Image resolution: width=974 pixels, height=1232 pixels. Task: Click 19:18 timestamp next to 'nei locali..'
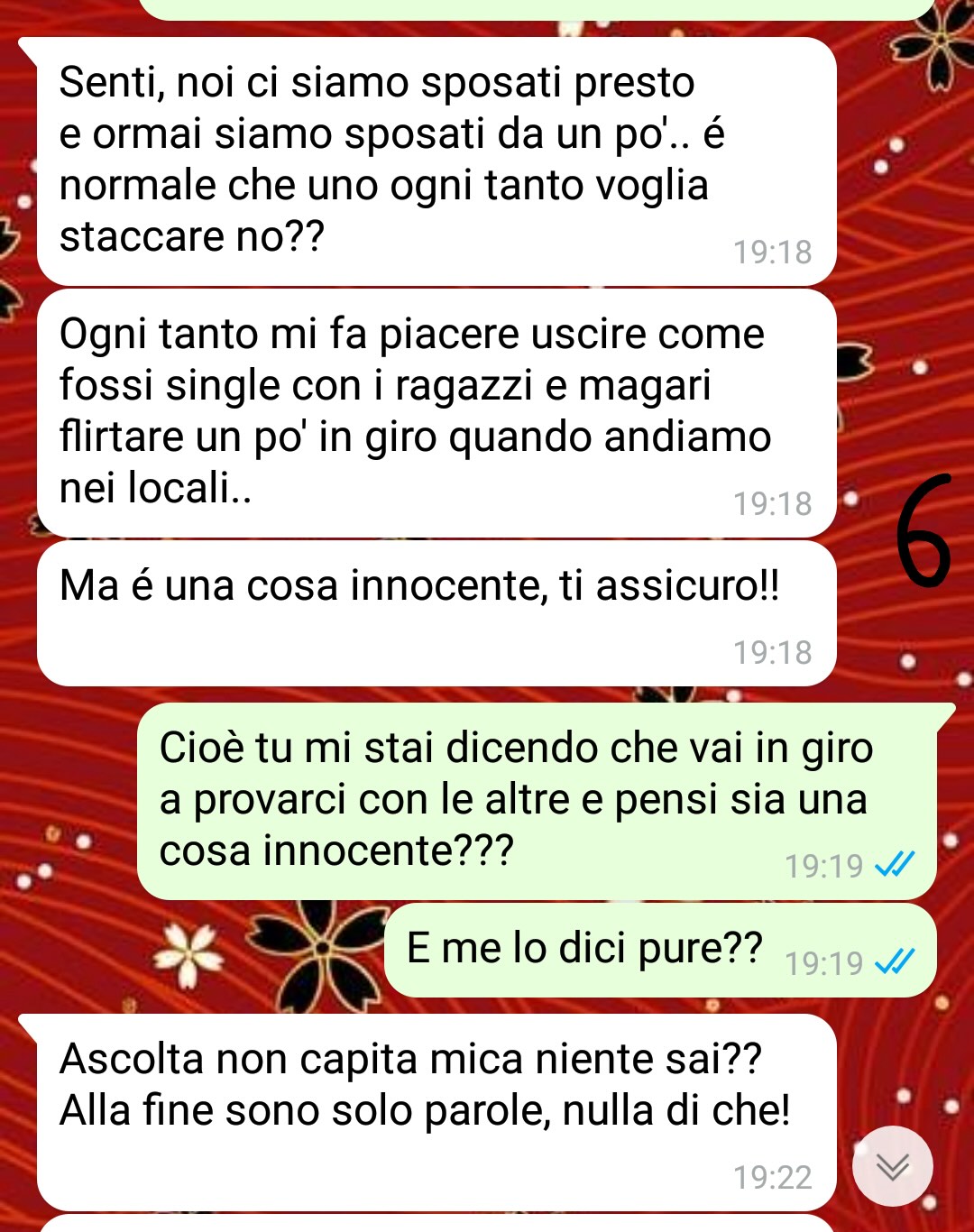tap(772, 503)
